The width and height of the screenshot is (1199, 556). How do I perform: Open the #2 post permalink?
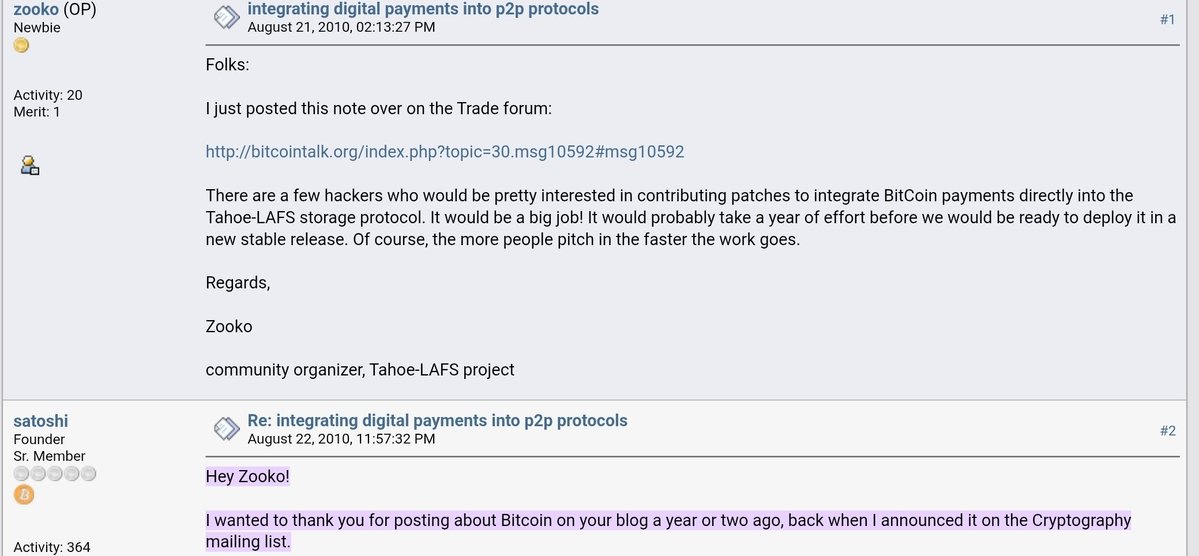point(1167,431)
